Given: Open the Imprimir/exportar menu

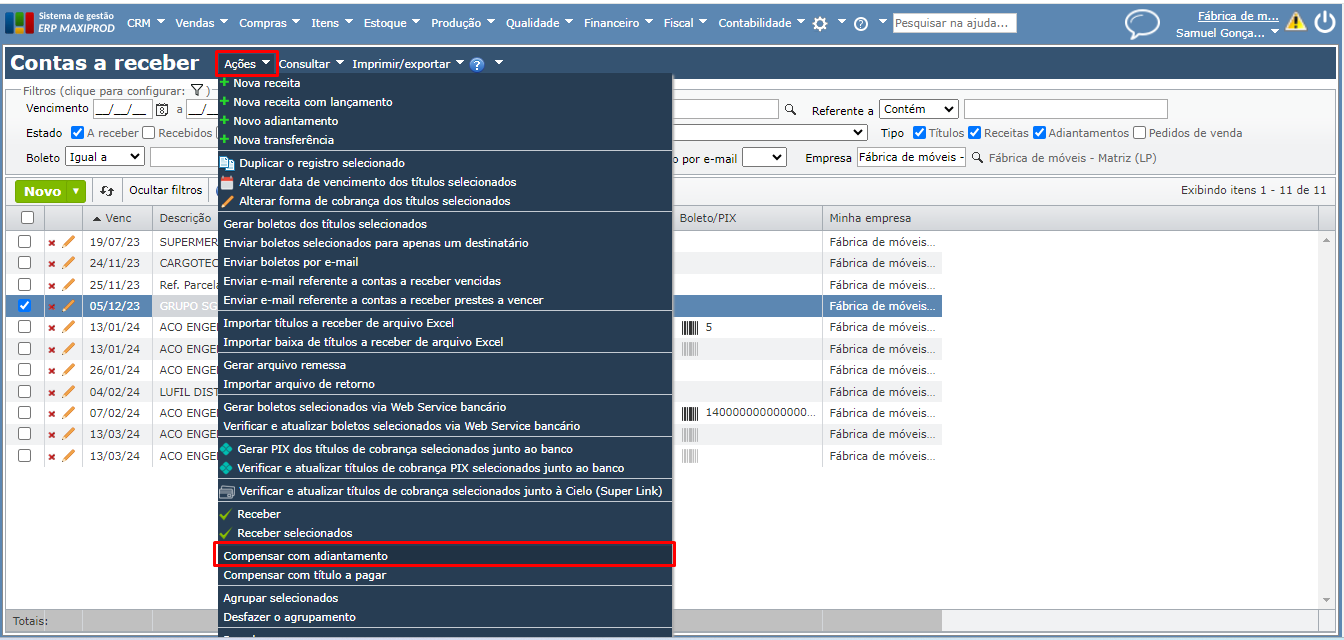Looking at the screenshot, I should point(408,64).
